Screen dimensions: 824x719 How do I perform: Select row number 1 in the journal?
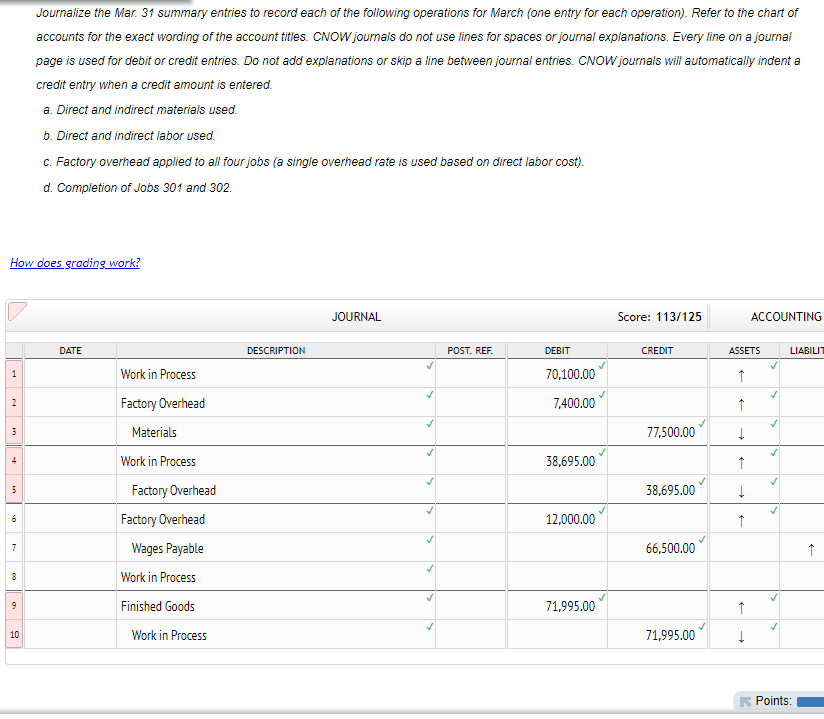pos(14,374)
